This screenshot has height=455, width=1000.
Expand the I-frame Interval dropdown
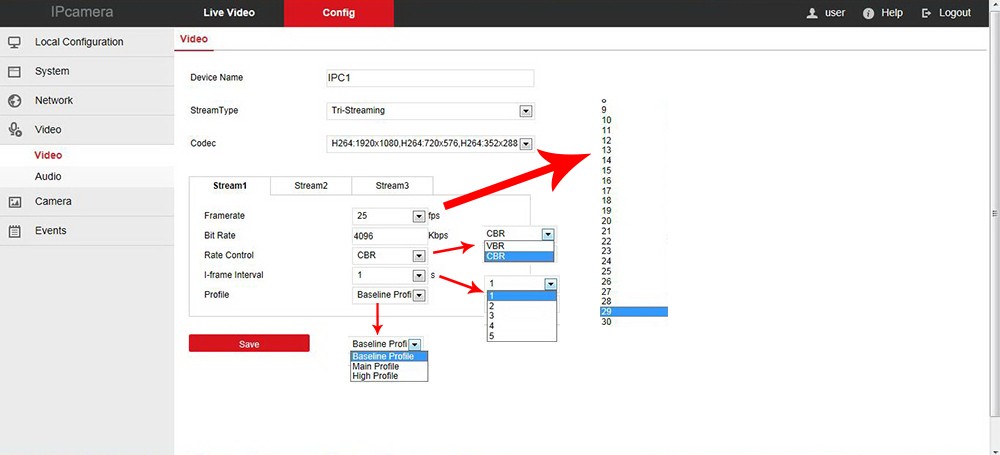click(x=419, y=275)
